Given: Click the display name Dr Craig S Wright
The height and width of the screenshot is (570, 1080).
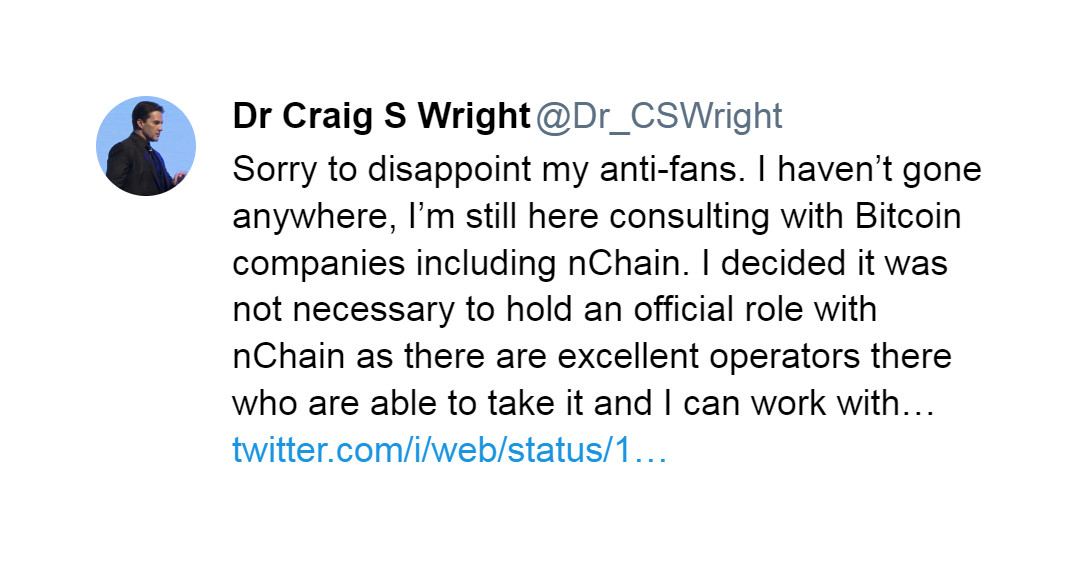Looking at the screenshot, I should click(381, 116).
